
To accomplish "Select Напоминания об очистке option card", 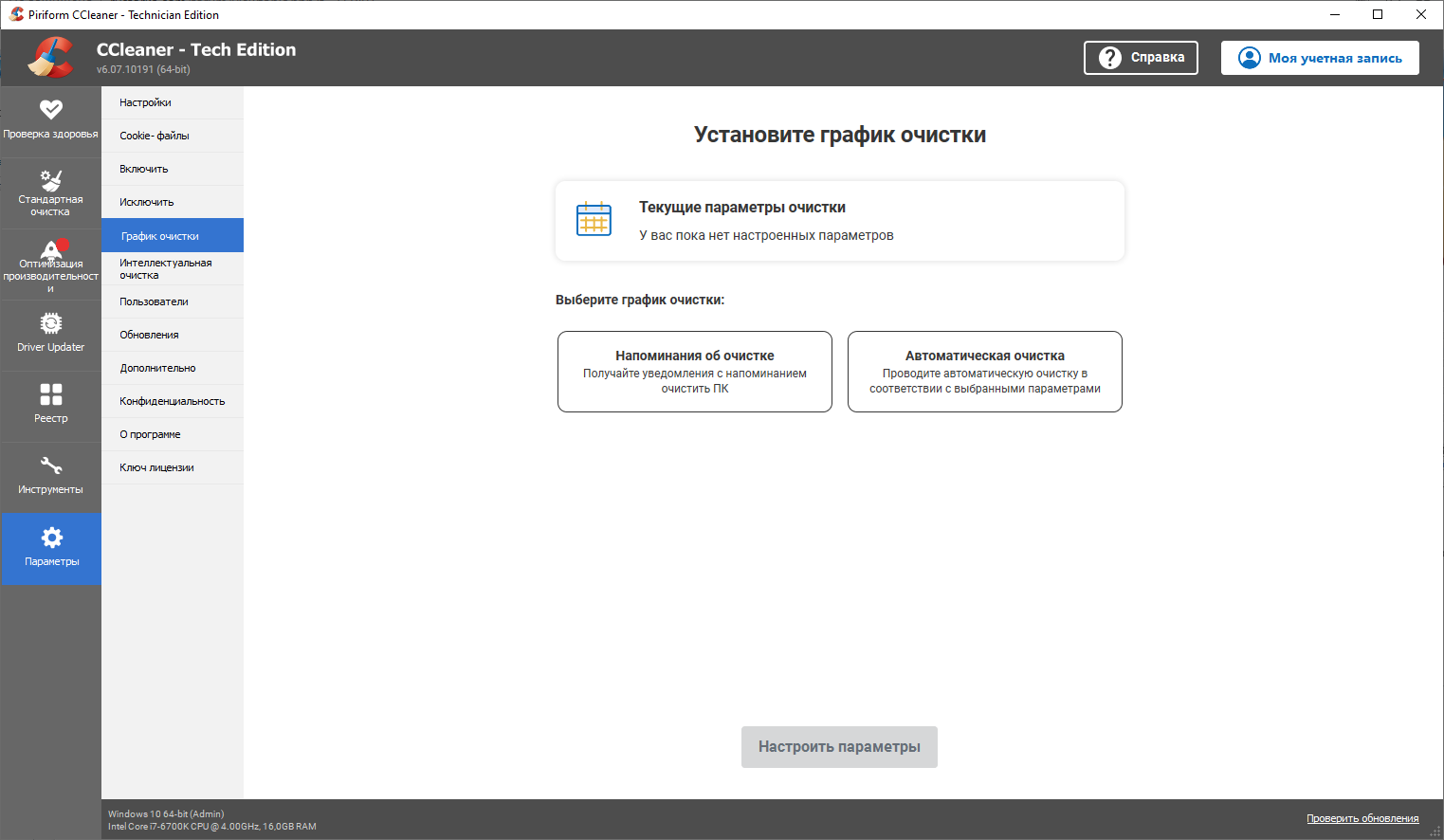I will [x=695, y=372].
